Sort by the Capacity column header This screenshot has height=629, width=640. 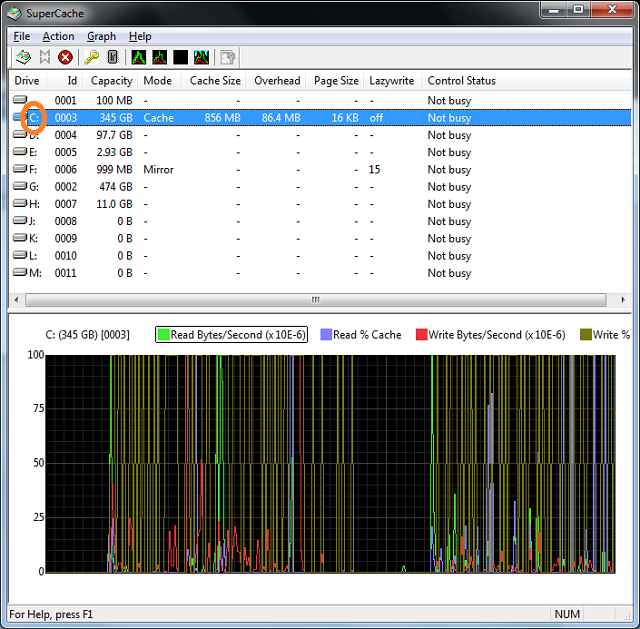111,80
